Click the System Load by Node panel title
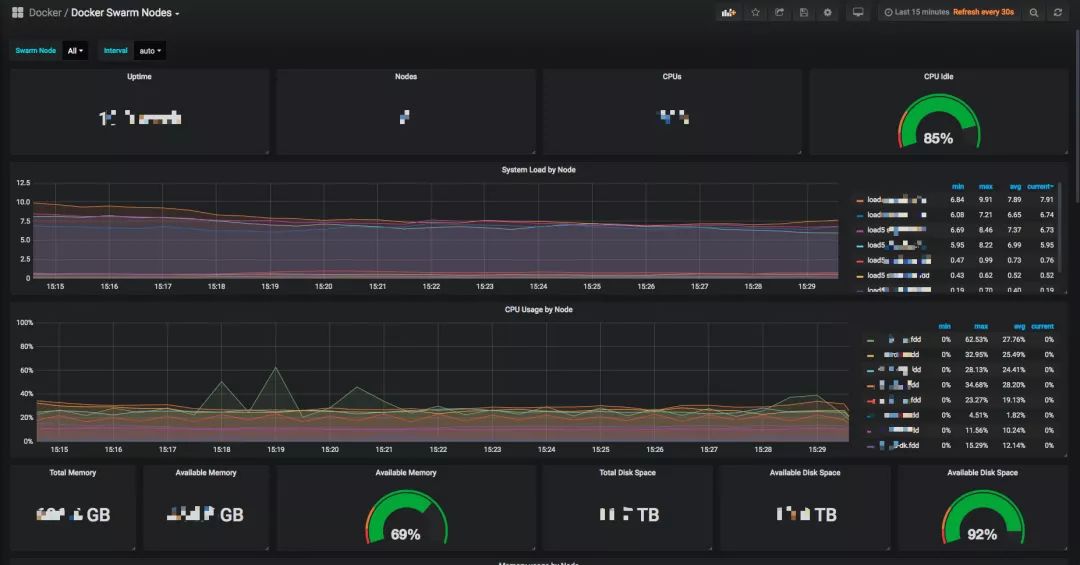This screenshot has width=1080, height=565. tap(538, 170)
